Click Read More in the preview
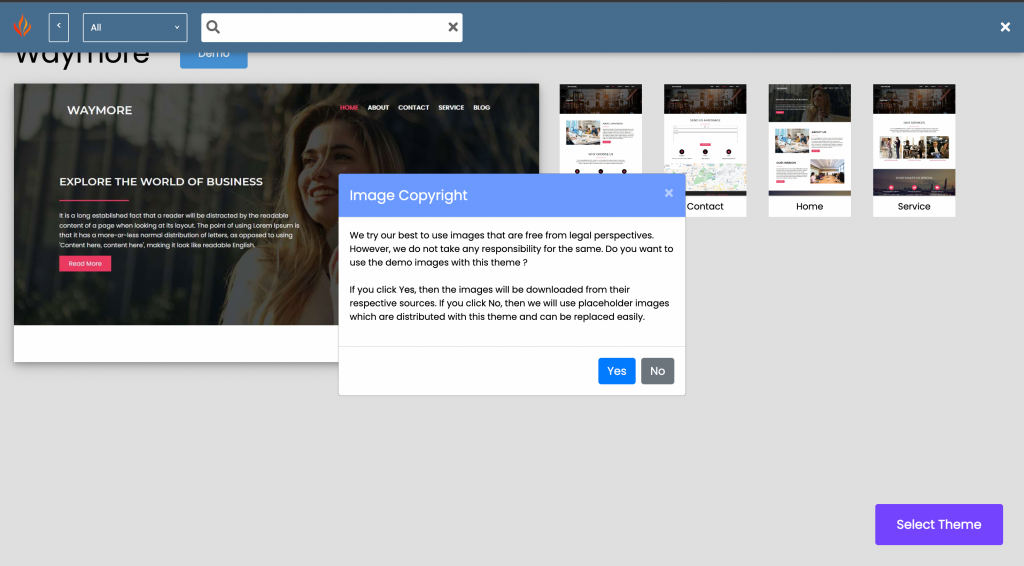The width and height of the screenshot is (1024, 566). click(x=85, y=264)
